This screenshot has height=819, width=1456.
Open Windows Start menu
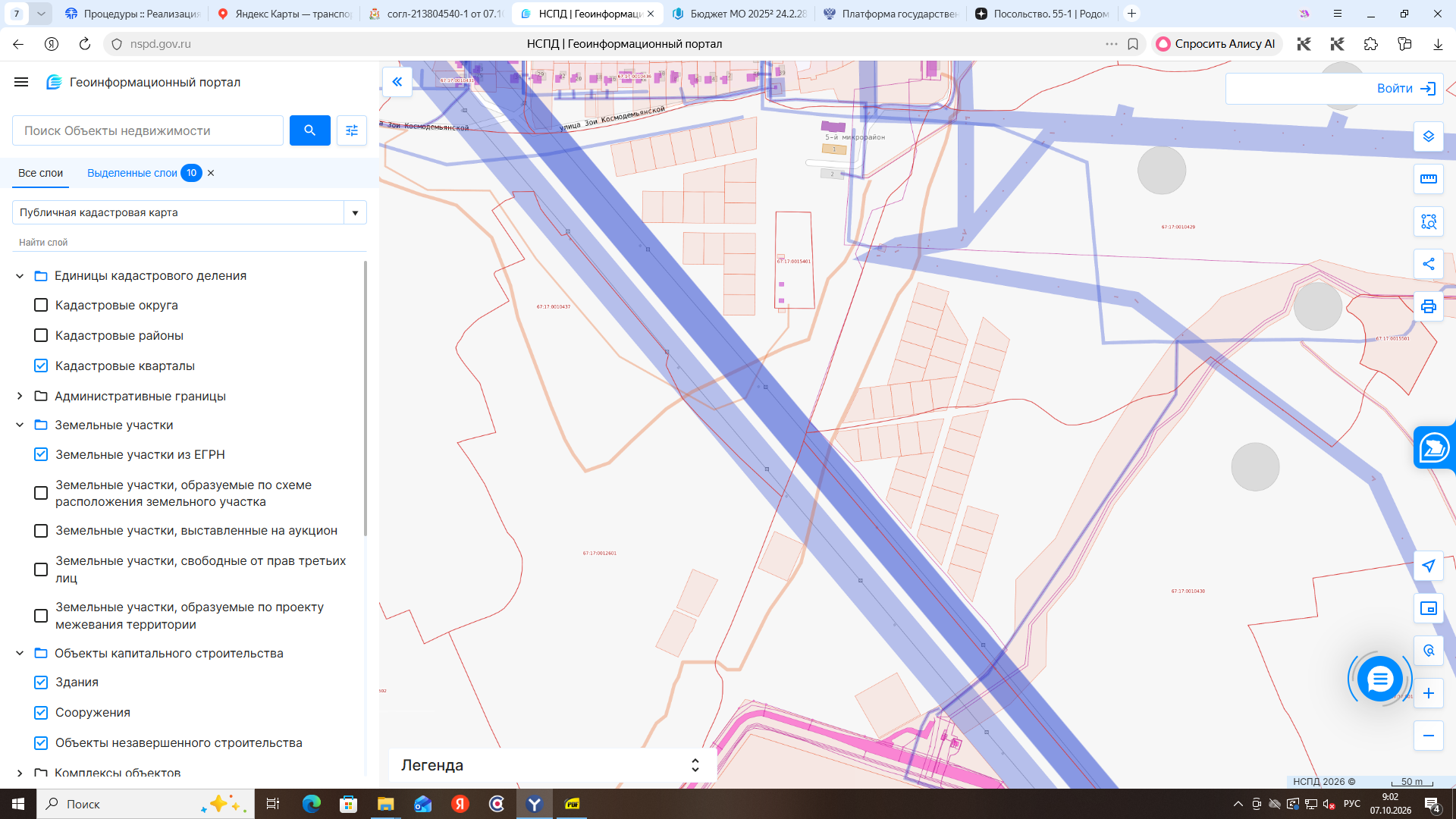point(18,804)
